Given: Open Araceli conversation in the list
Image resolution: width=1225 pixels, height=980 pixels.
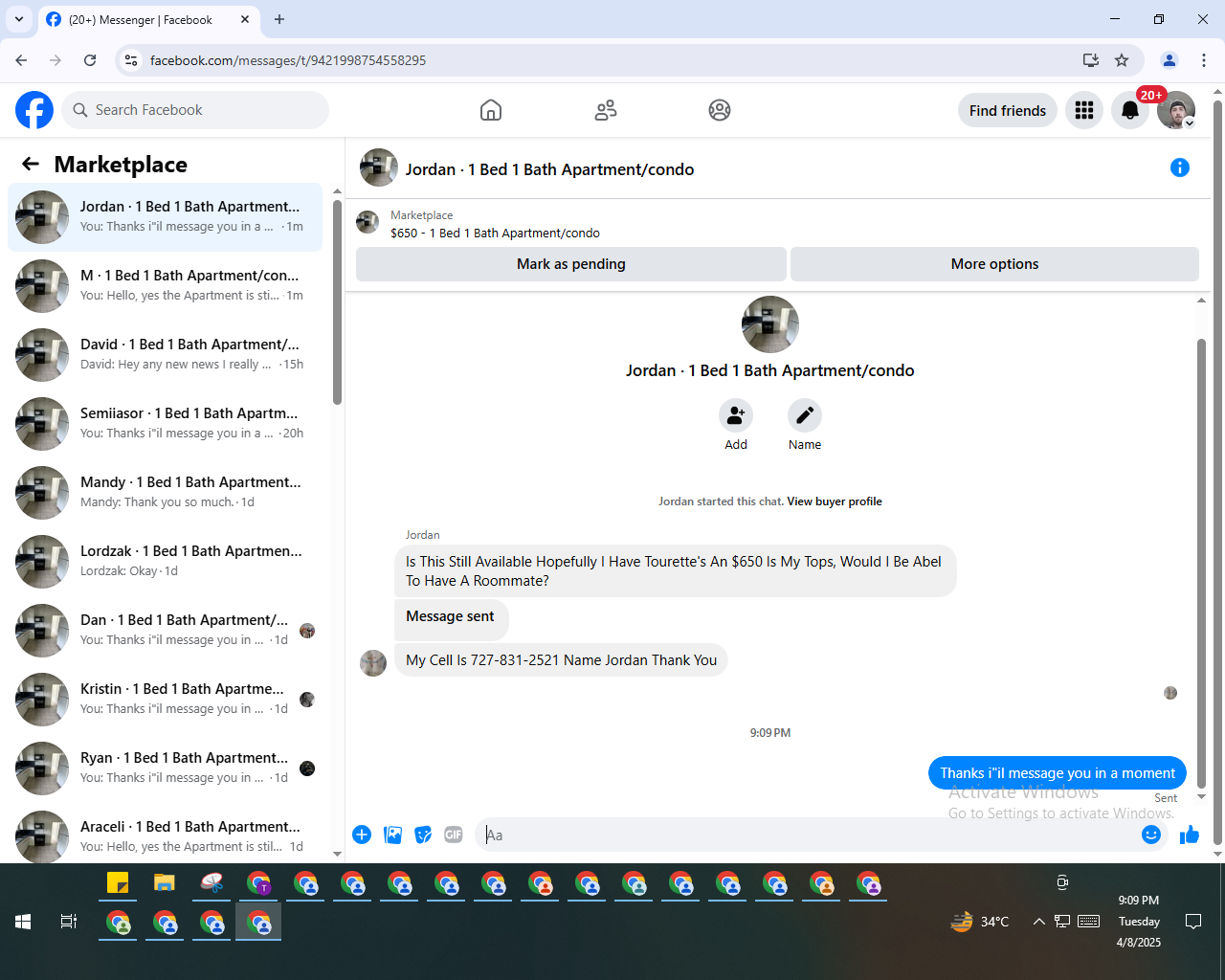Looking at the screenshot, I should tap(165, 835).
